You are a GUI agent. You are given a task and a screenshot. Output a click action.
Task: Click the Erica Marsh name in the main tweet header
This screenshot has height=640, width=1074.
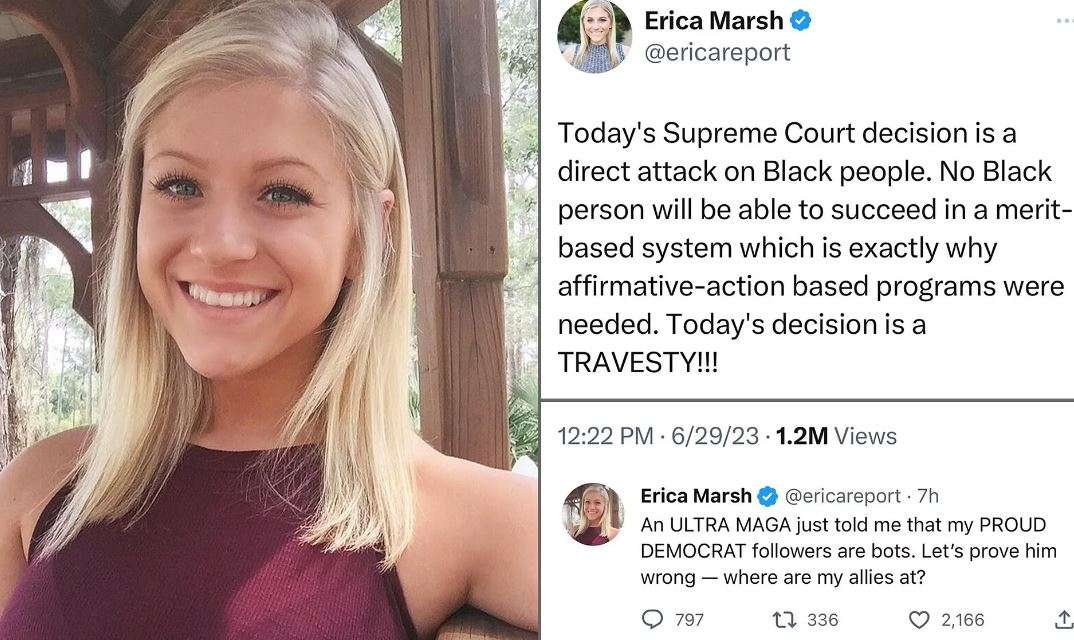click(x=714, y=21)
